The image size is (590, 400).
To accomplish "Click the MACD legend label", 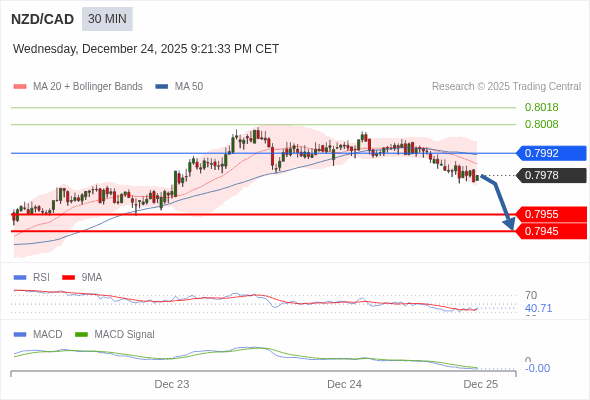I will 48,335.
